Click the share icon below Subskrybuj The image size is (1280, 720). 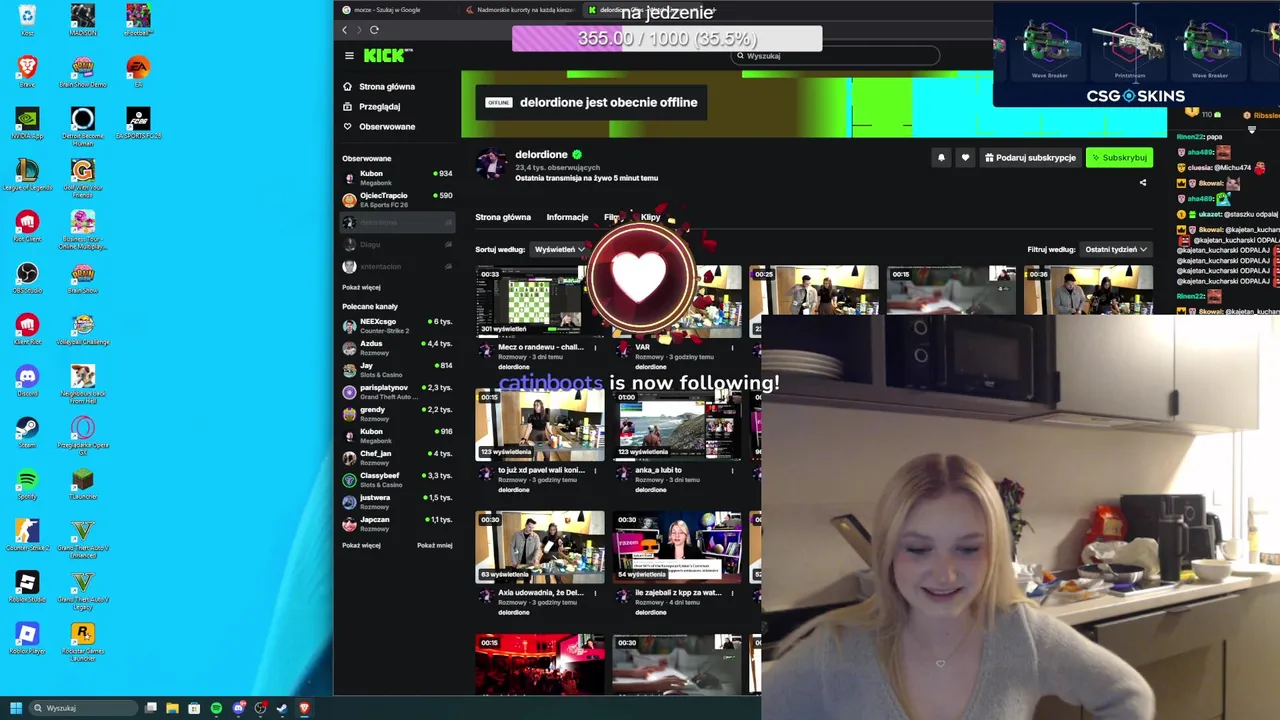tap(1143, 182)
